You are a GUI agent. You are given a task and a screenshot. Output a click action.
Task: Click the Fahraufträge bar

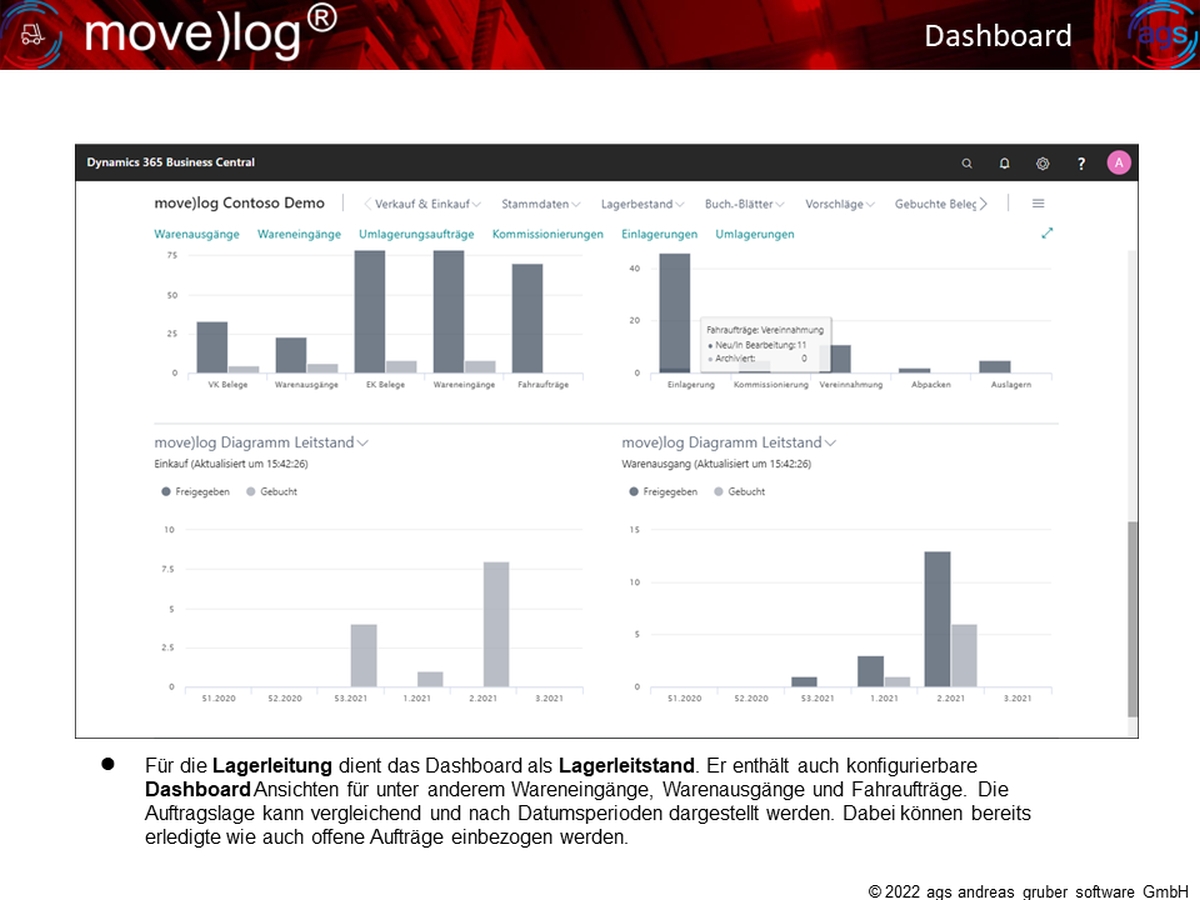click(527, 319)
